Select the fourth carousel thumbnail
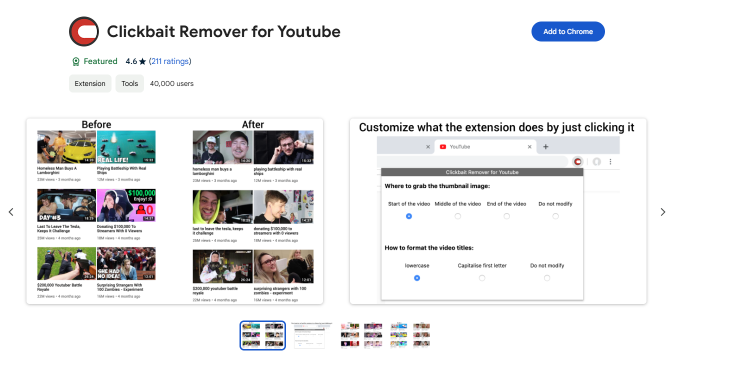735x370 pixels. click(x=410, y=335)
